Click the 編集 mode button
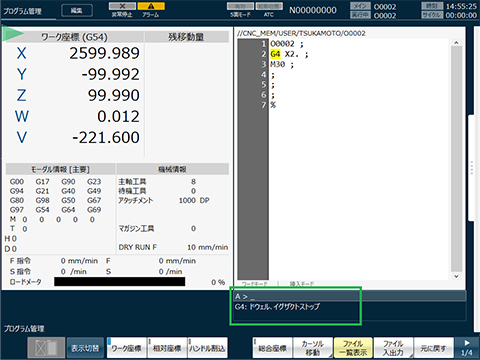The height and width of the screenshot is (360, 480). [x=77, y=11]
